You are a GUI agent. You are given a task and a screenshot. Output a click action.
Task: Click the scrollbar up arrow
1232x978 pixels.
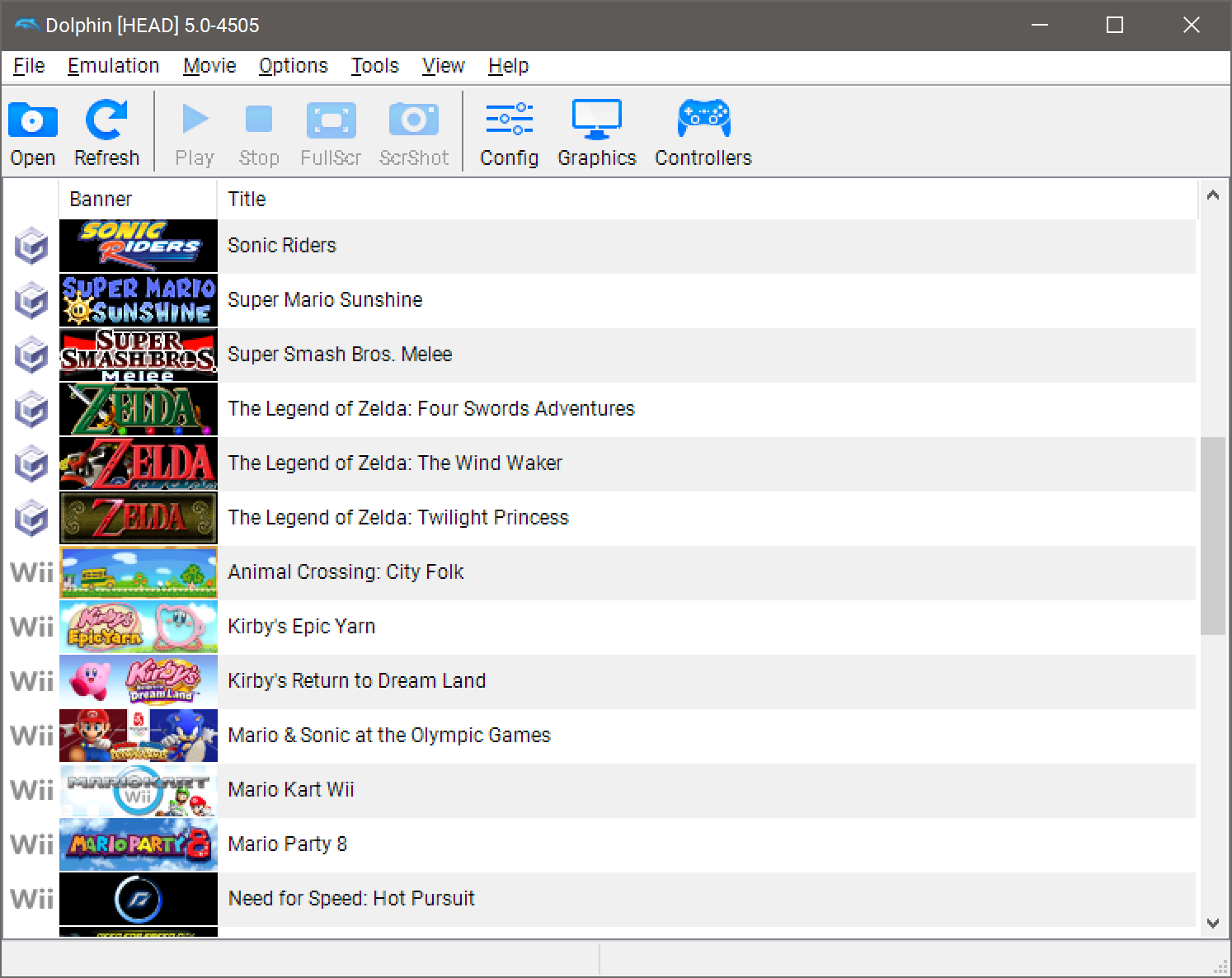[x=1212, y=195]
